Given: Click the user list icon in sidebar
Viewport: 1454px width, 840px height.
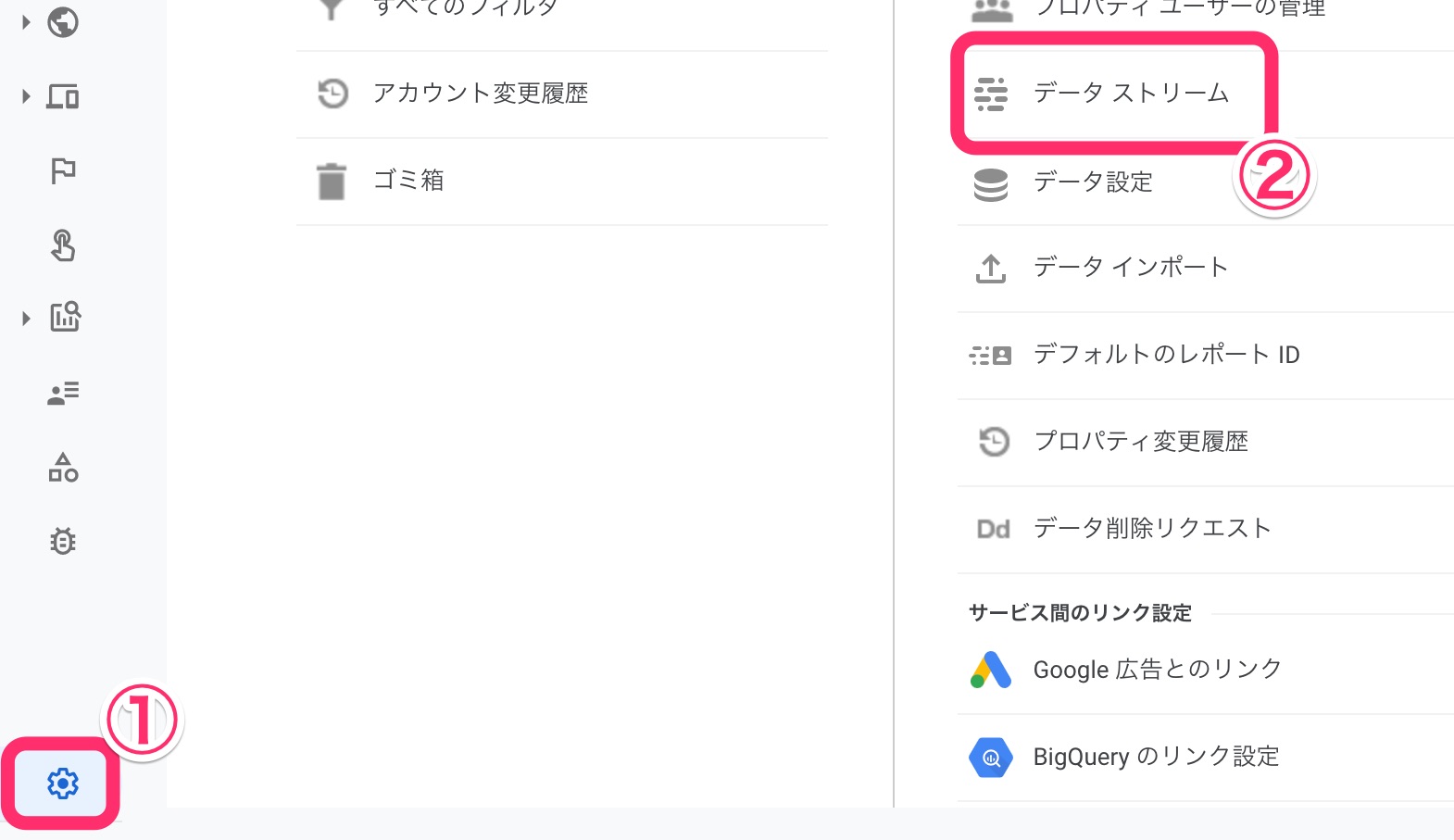Looking at the screenshot, I should (x=63, y=393).
